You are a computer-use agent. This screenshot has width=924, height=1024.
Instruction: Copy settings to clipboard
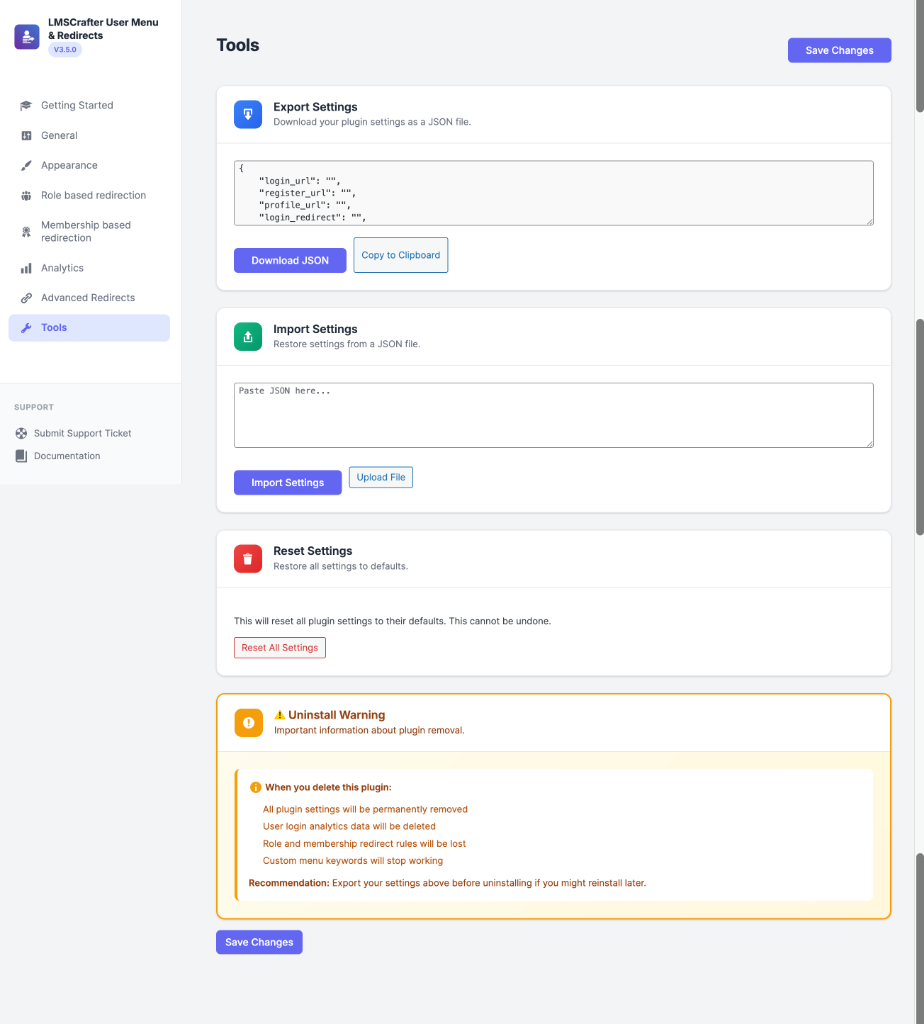pyautogui.click(x=400, y=255)
